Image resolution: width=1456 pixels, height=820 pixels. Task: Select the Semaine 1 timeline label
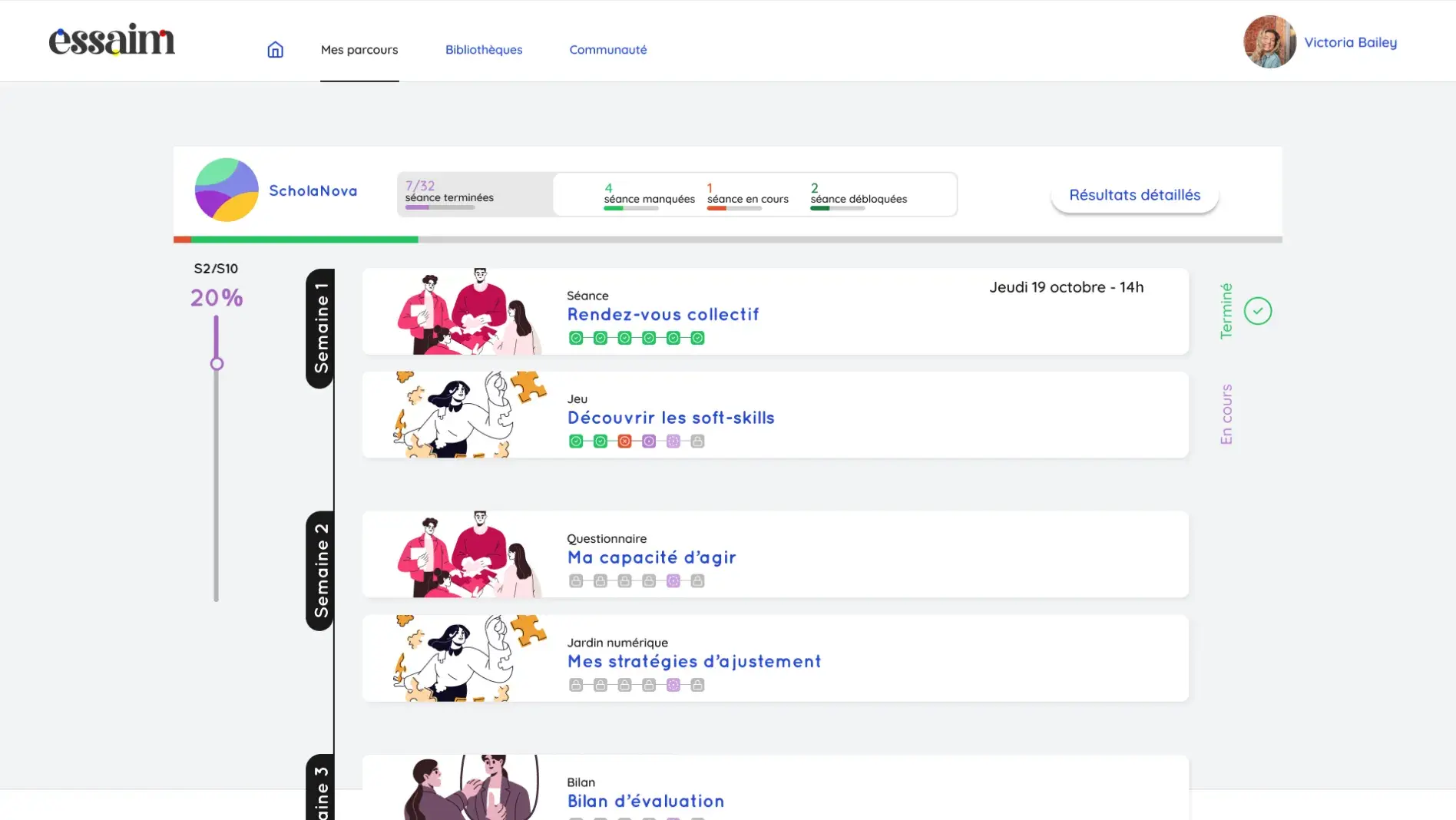click(320, 328)
